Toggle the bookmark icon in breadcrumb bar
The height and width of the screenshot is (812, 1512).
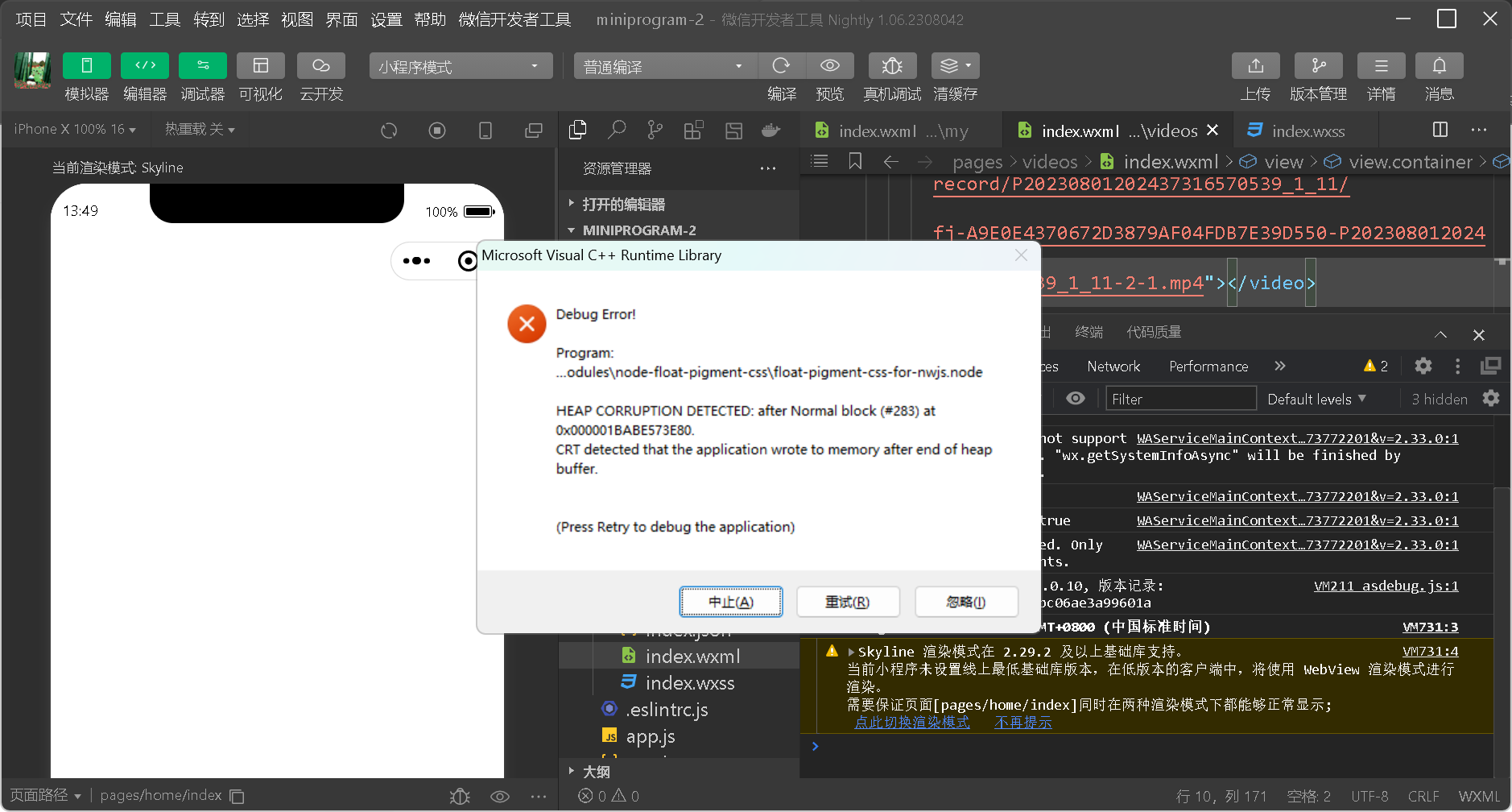click(x=855, y=161)
